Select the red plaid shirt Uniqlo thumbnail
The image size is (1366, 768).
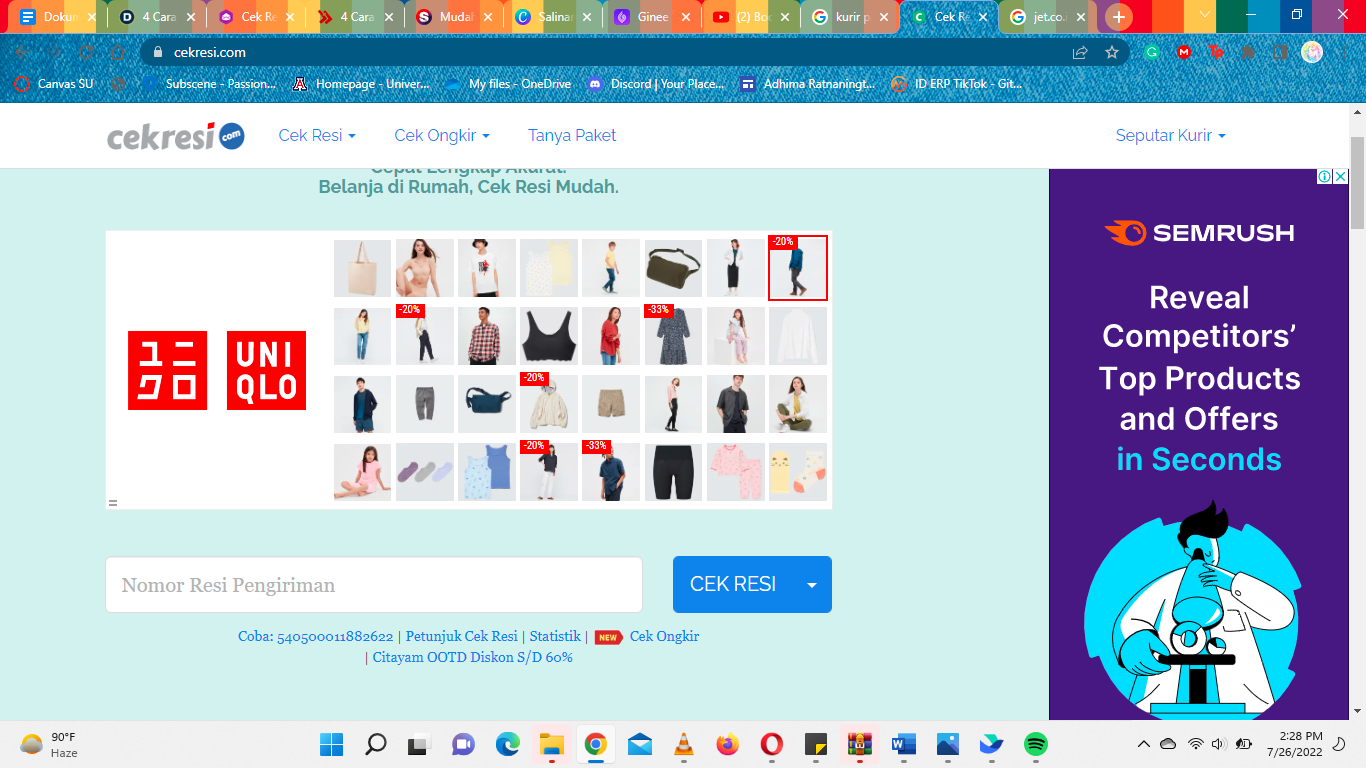click(487, 336)
